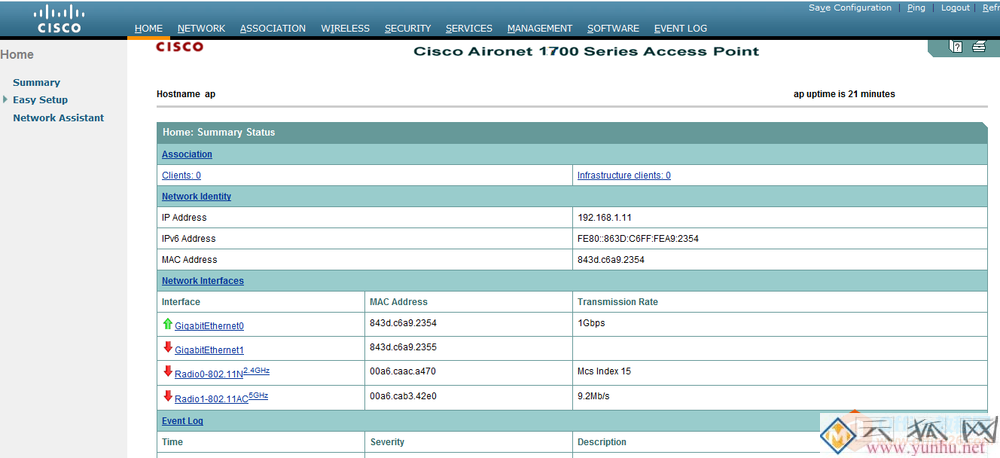Open the MANAGEMENT tab
Image resolution: width=1000 pixels, height=458 pixels.
click(x=540, y=29)
